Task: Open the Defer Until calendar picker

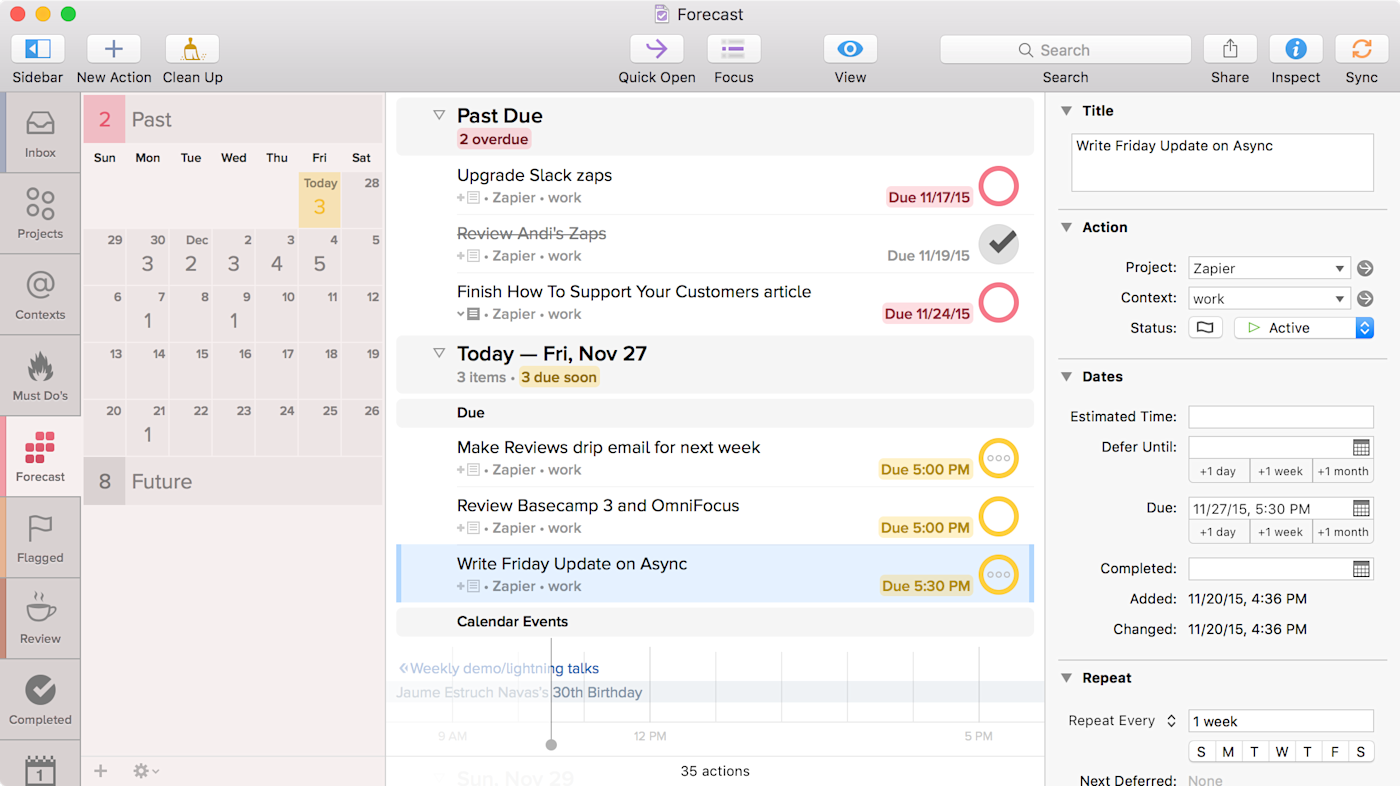Action: pos(1361,447)
